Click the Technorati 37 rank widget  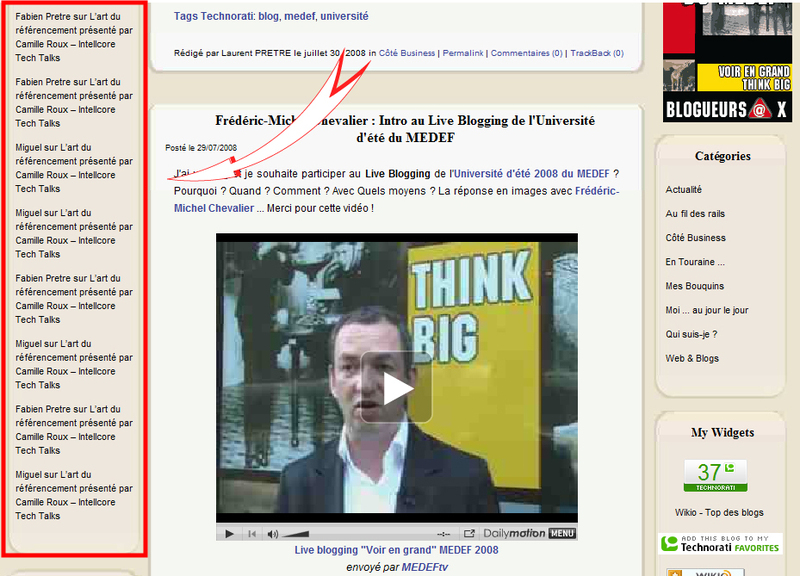715,475
